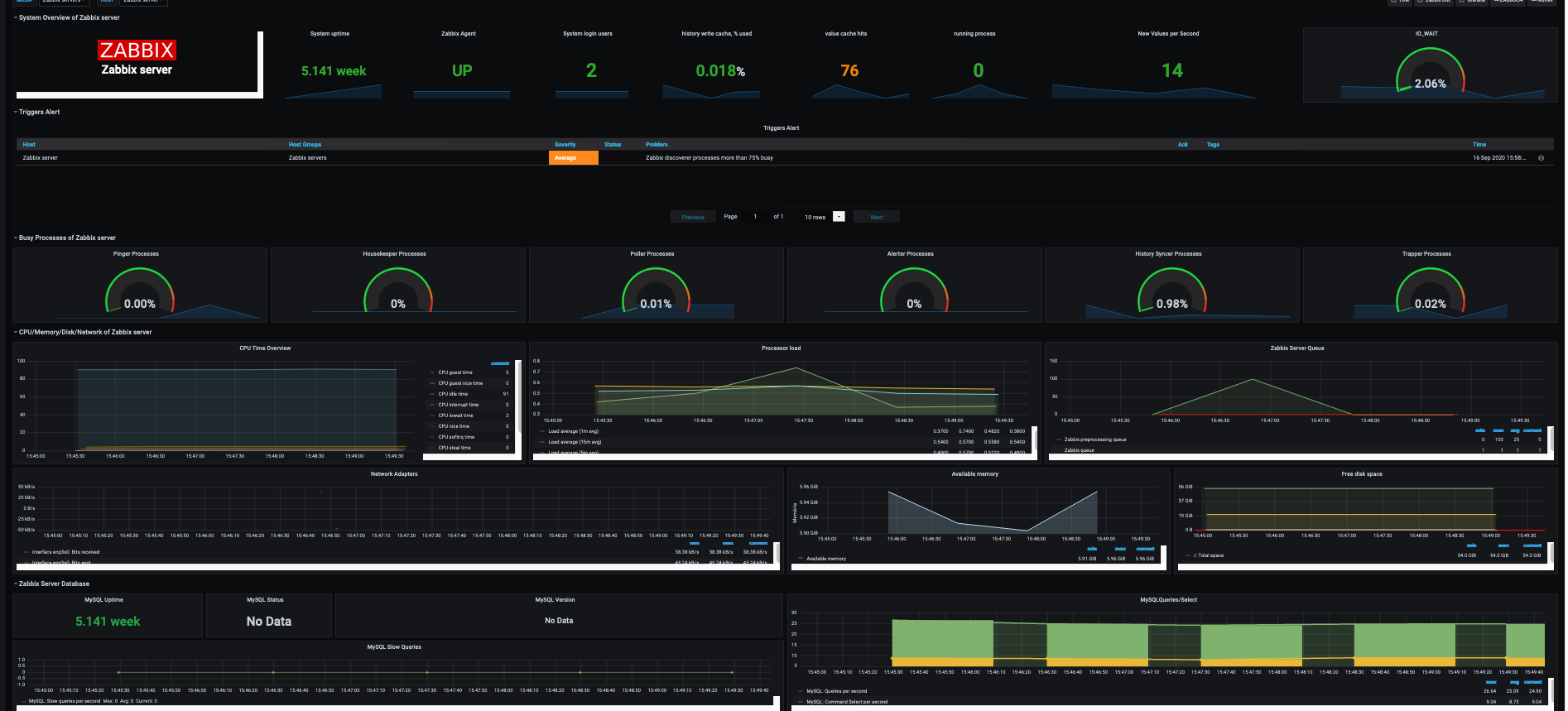Toggle the CPU idle time series in the legend
1568x711 pixels.
pyautogui.click(x=453, y=394)
